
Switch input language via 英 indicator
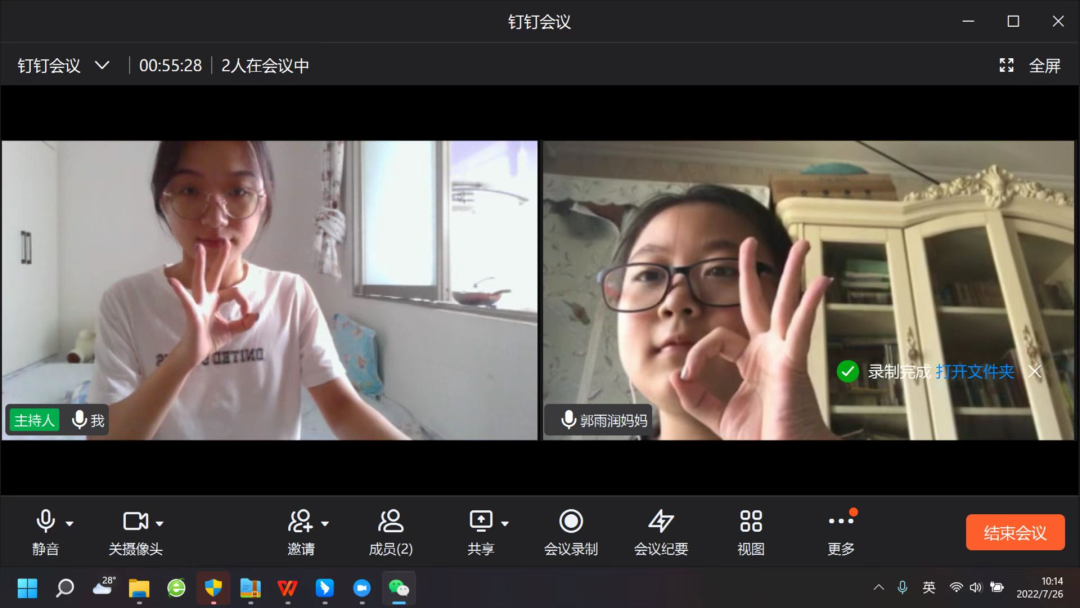[929, 587]
